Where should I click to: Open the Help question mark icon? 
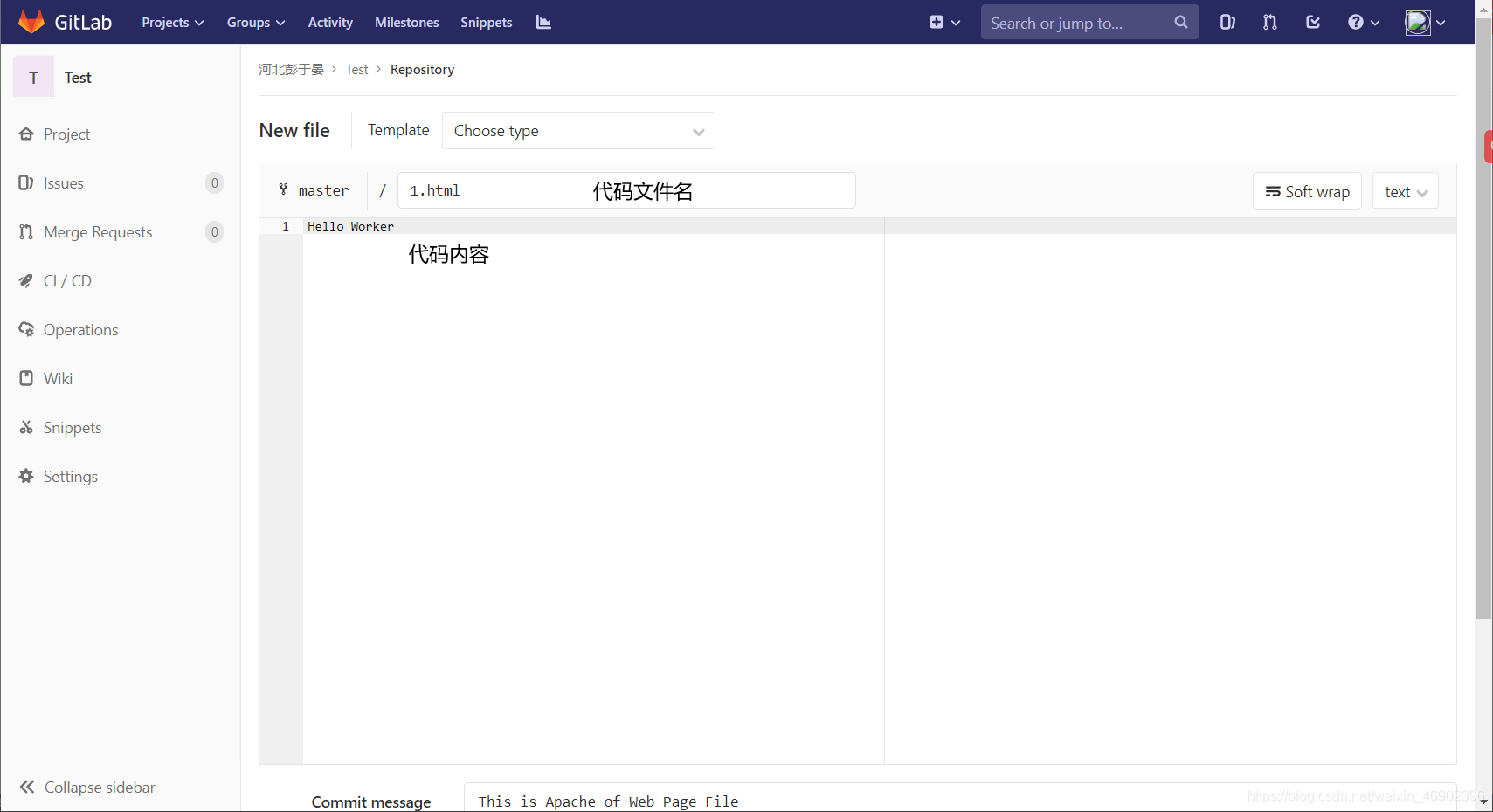(1355, 22)
